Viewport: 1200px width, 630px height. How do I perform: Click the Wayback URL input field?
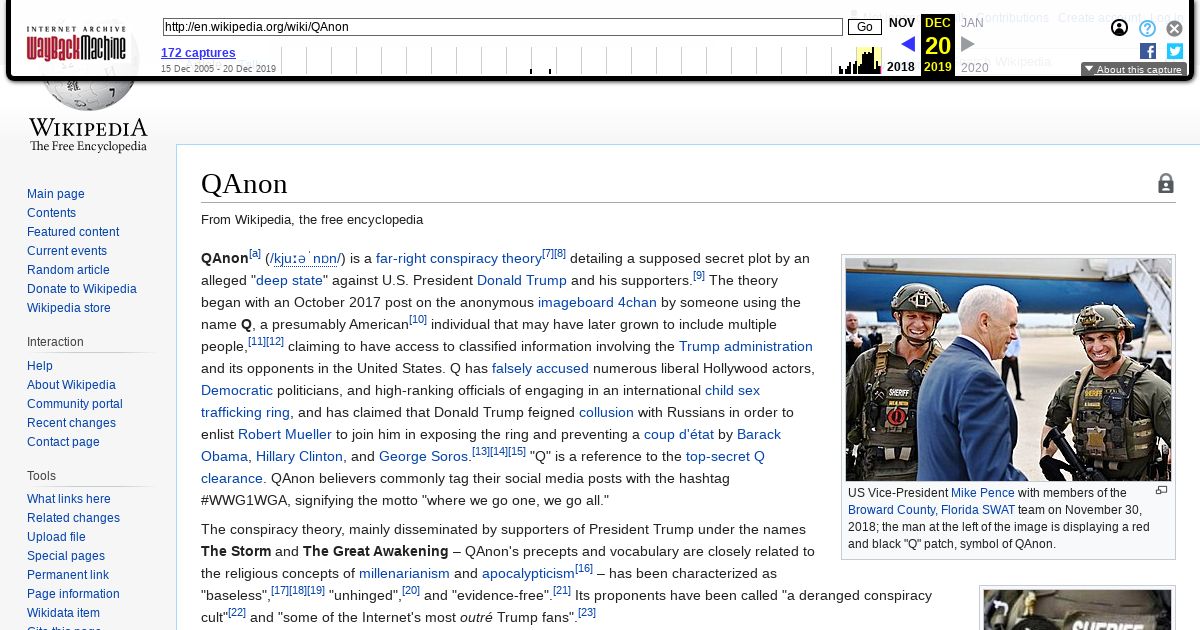(x=502, y=27)
